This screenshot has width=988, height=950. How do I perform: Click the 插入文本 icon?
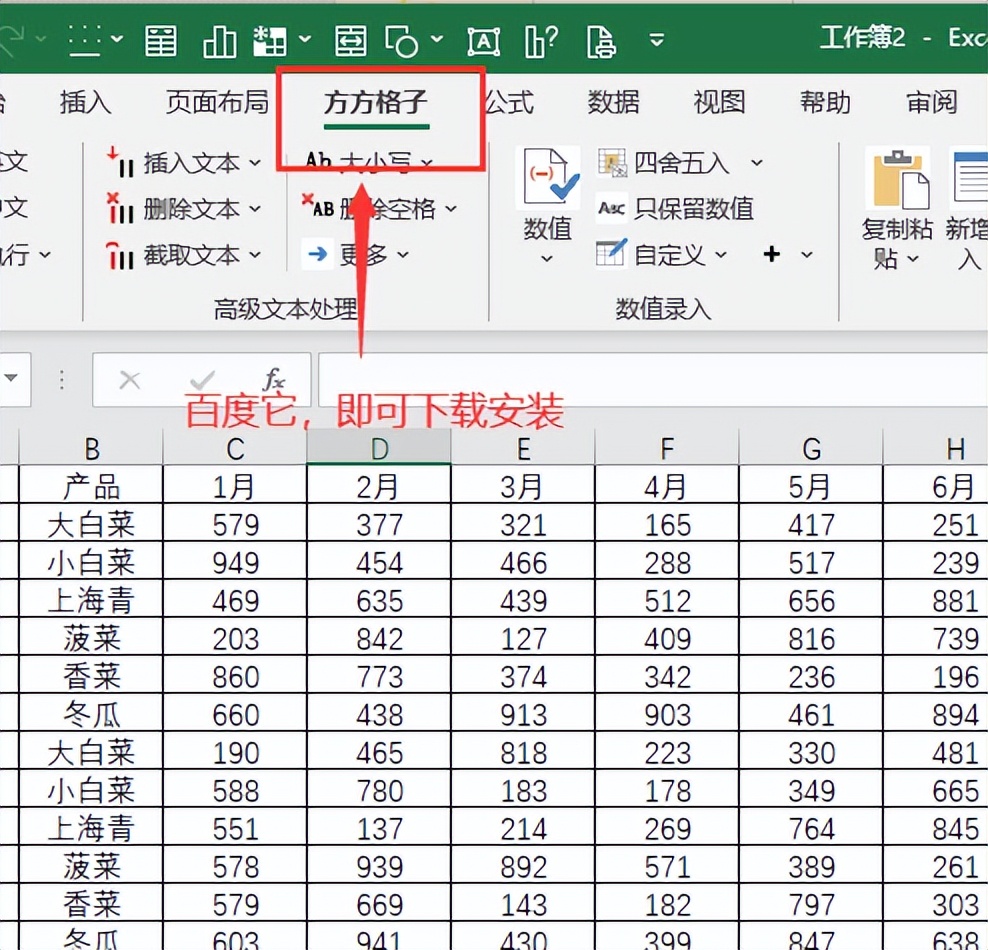(120, 163)
